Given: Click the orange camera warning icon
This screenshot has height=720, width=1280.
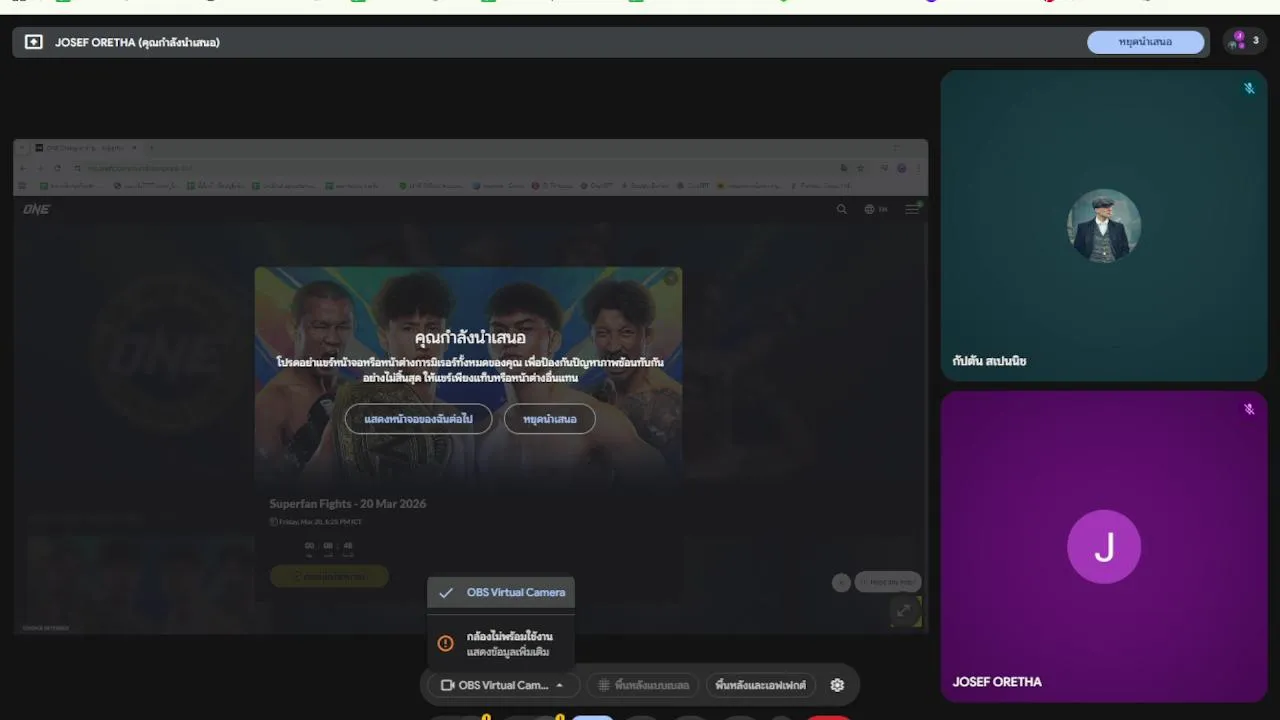Looking at the screenshot, I should pyautogui.click(x=446, y=643).
